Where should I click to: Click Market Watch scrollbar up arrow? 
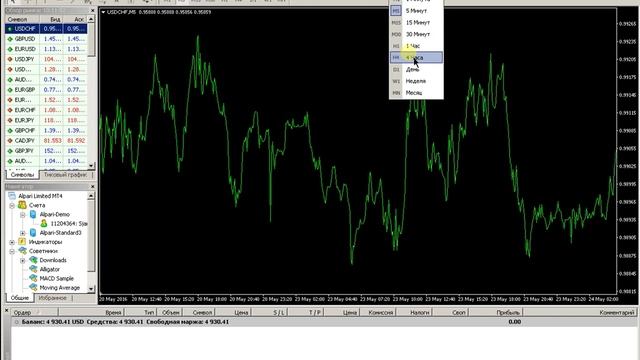pos(91,19)
